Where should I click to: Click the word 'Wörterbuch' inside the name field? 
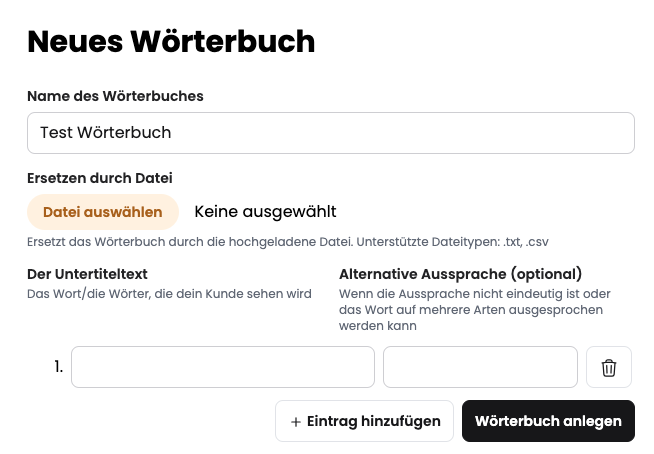tap(124, 133)
